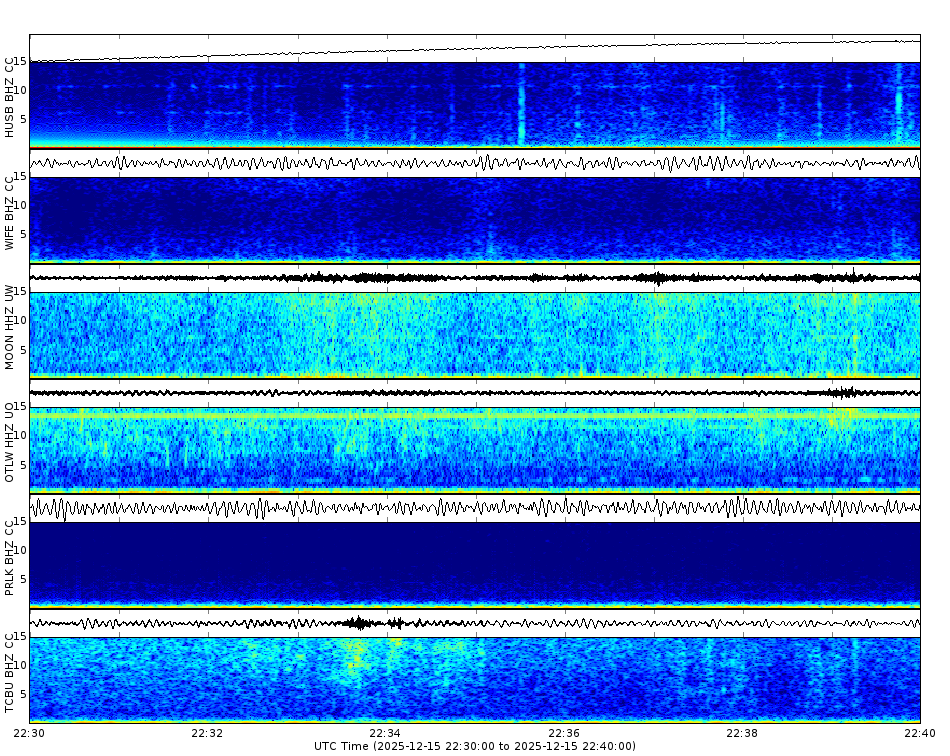The width and height of the screenshot is (950, 756).
Task: Click the frequency label 15 on HUSB axis
Action: [22, 62]
